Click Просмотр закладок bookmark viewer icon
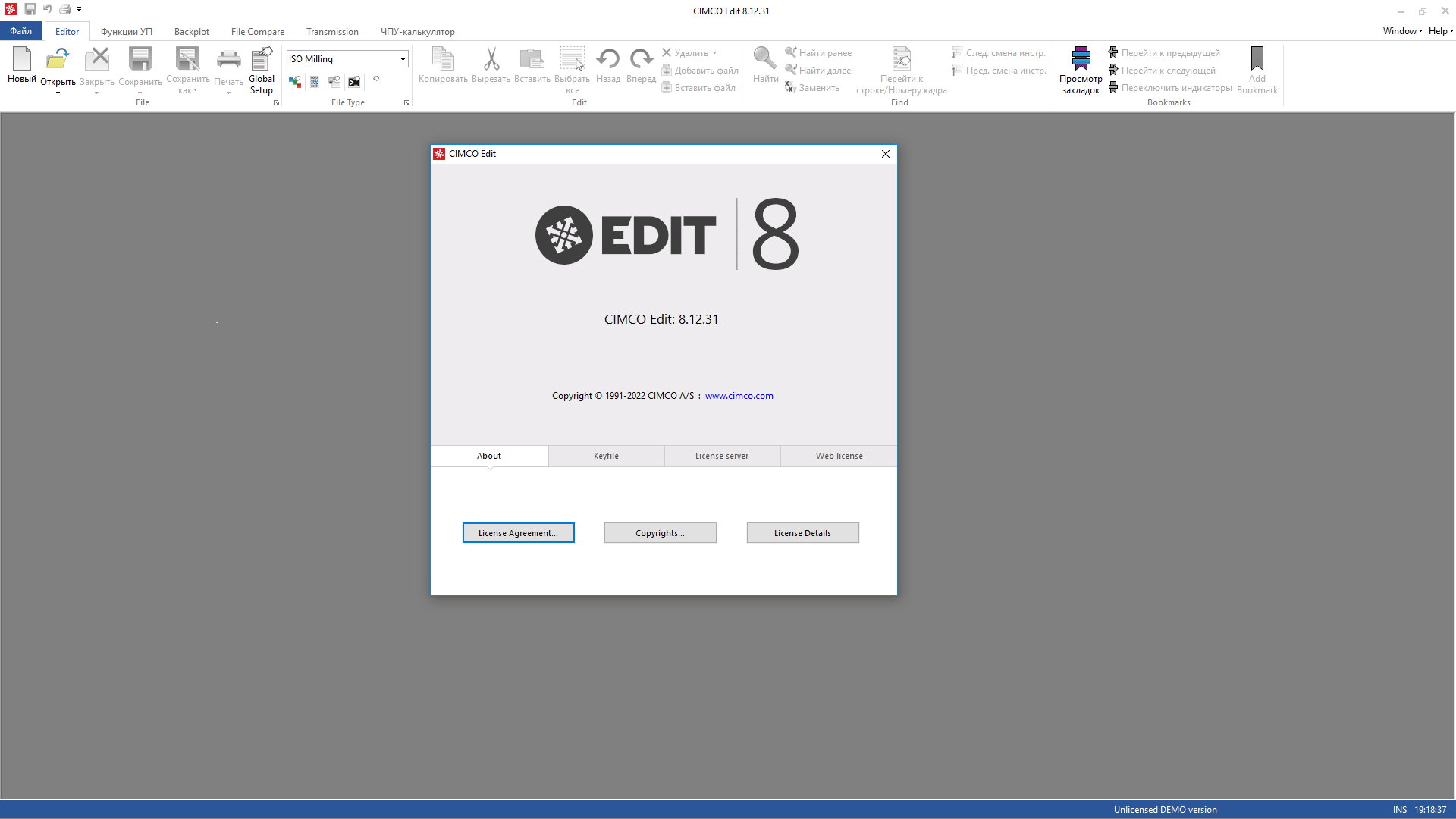1456x819 pixels. tap(1081, 59)
